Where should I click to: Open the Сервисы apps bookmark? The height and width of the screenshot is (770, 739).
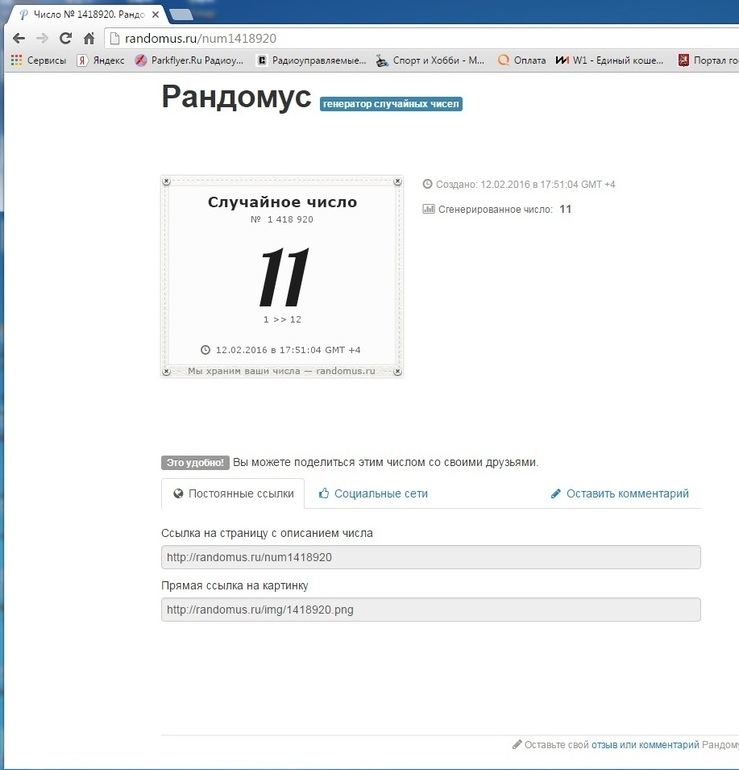tap(38, 60)
